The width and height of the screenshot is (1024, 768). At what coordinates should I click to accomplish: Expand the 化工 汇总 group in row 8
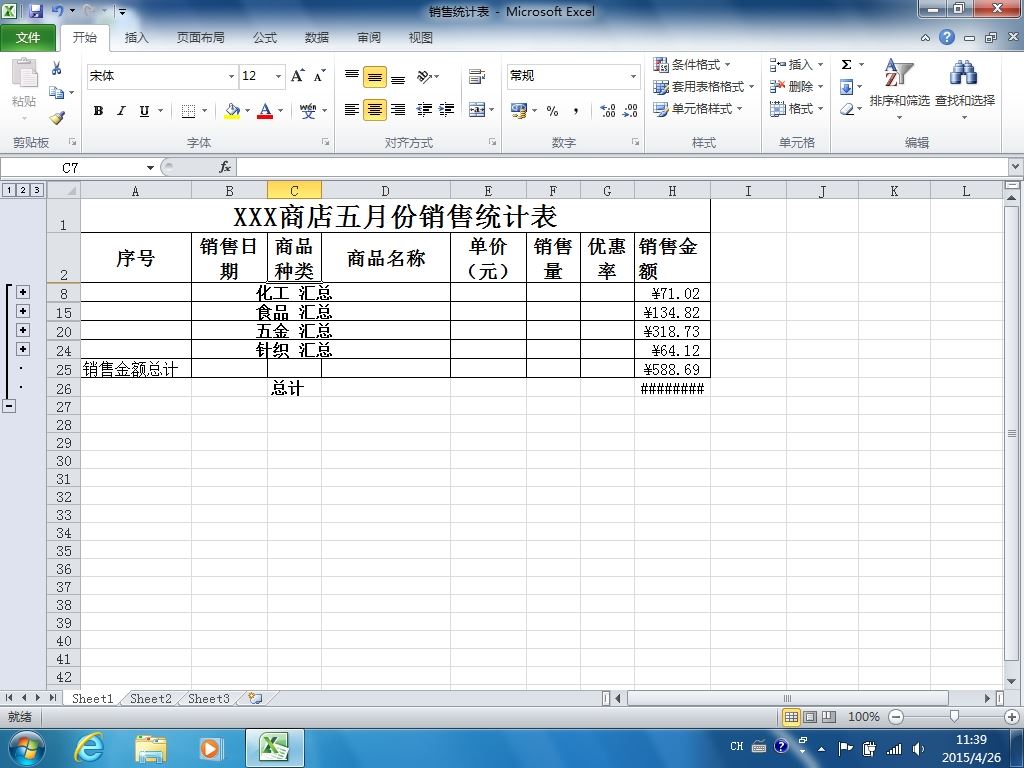click(x=23, y=292)
